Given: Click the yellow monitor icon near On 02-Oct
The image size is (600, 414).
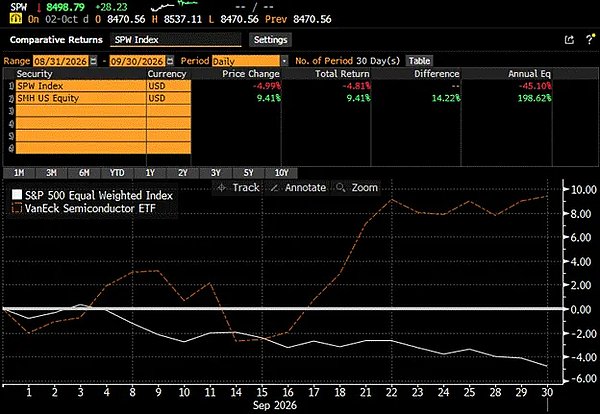Looking at the screenshot, I should pyautogui.click(x=16, y=19).
